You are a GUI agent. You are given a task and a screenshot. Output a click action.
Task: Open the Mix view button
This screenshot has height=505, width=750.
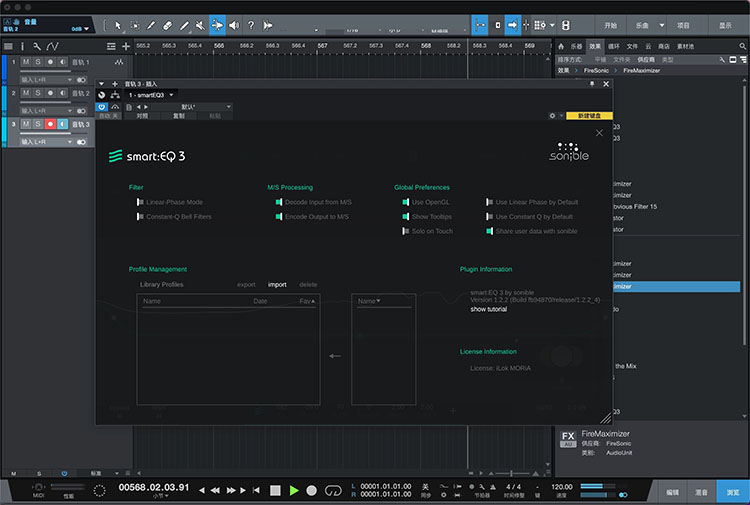point(701,492)
